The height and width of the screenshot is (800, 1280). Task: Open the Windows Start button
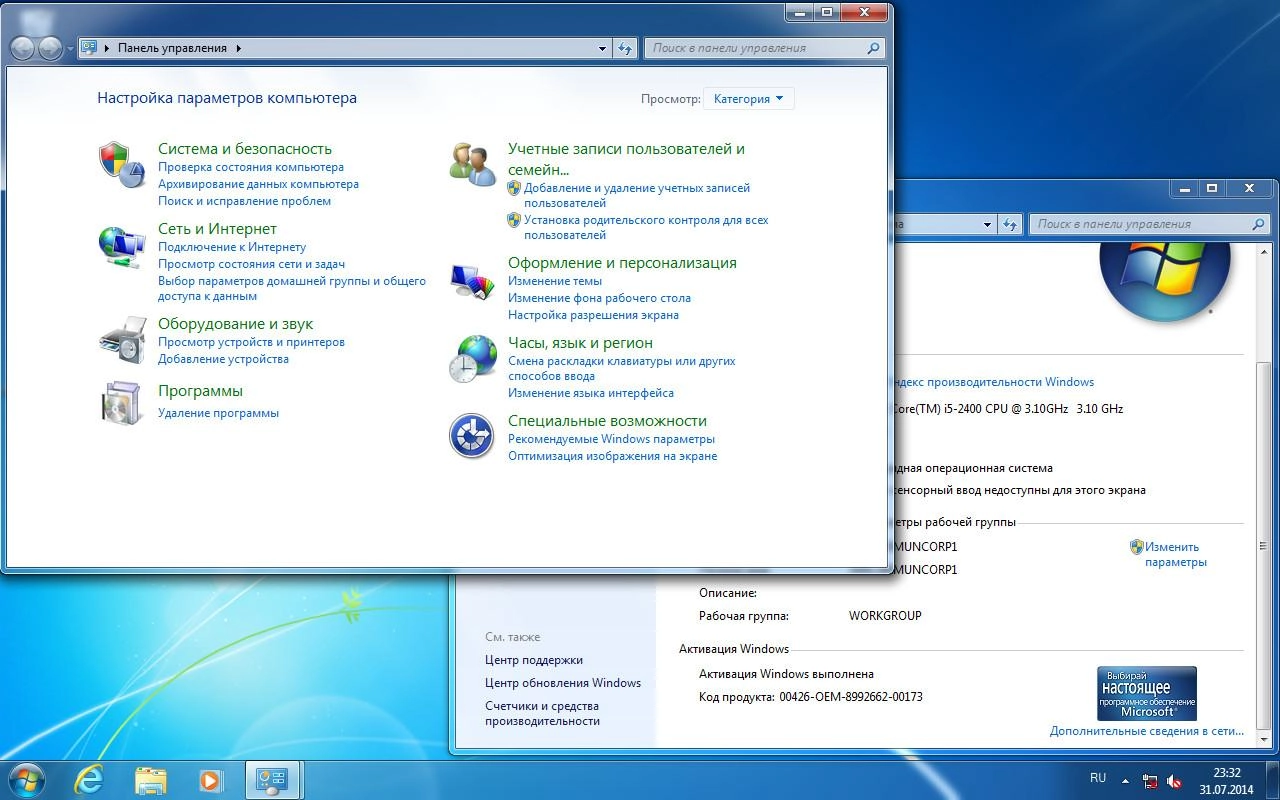[25, 780]
